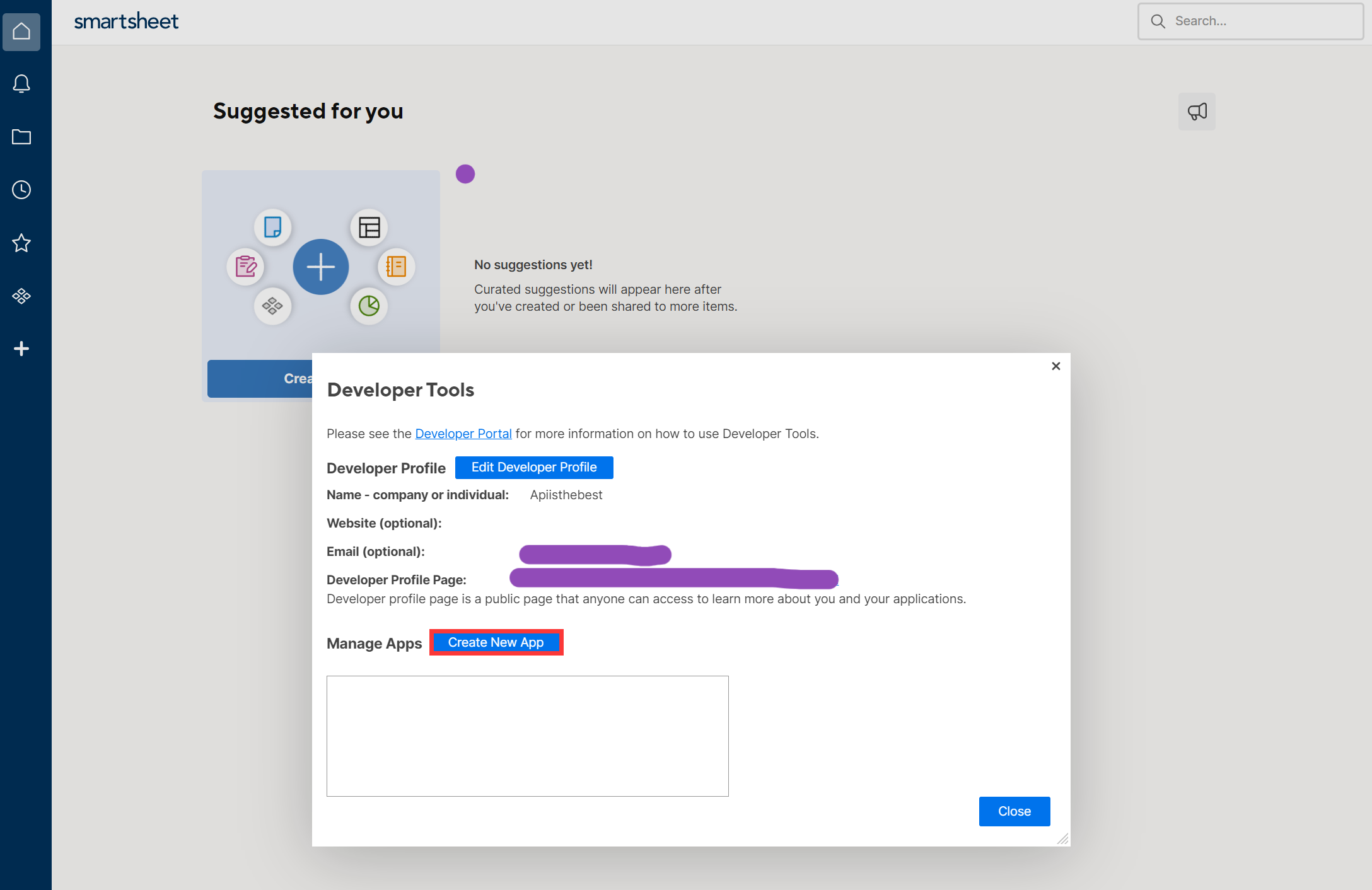Click the 'No suggestions yet!' text

[533, 265]
